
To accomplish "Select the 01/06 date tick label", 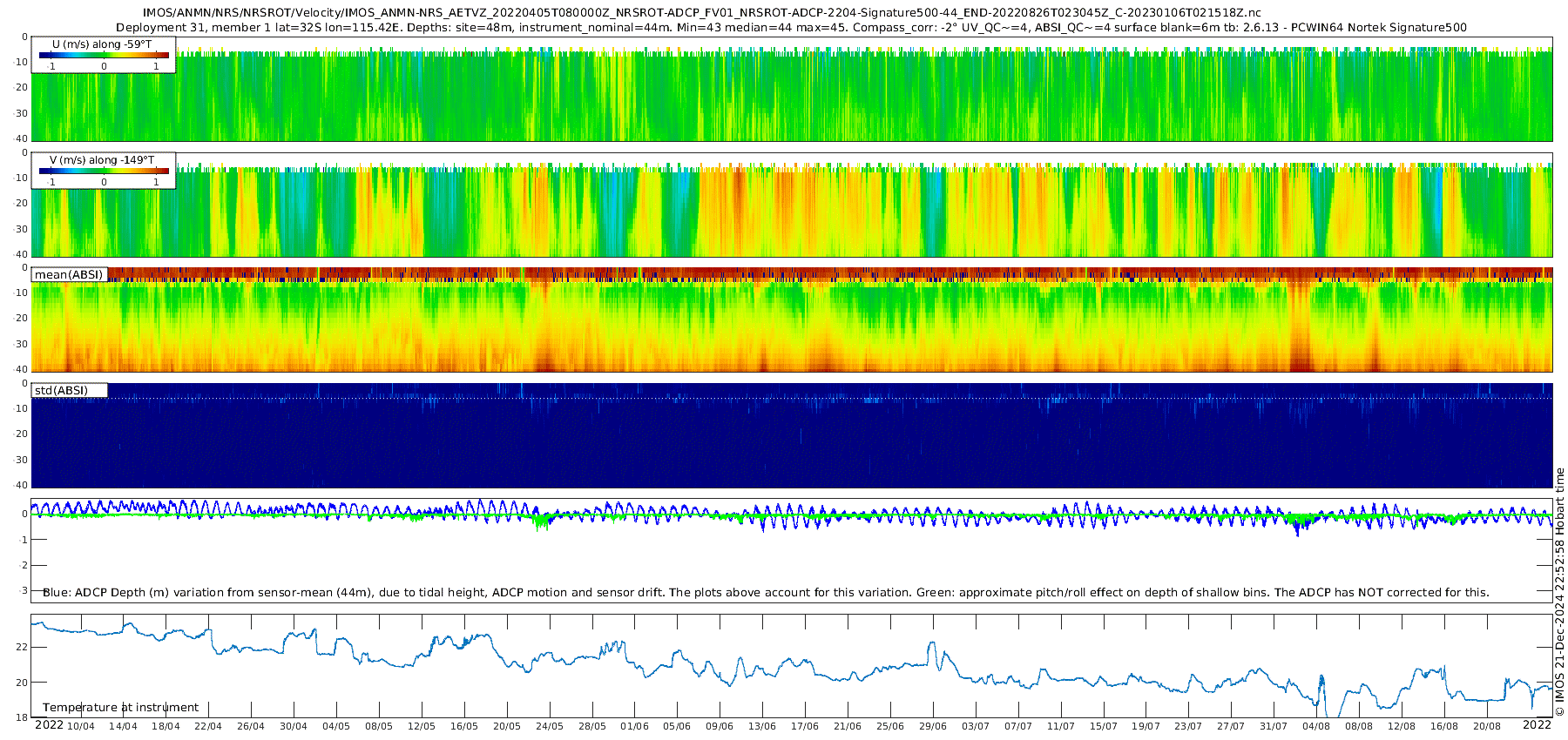I will coord(634,726).
